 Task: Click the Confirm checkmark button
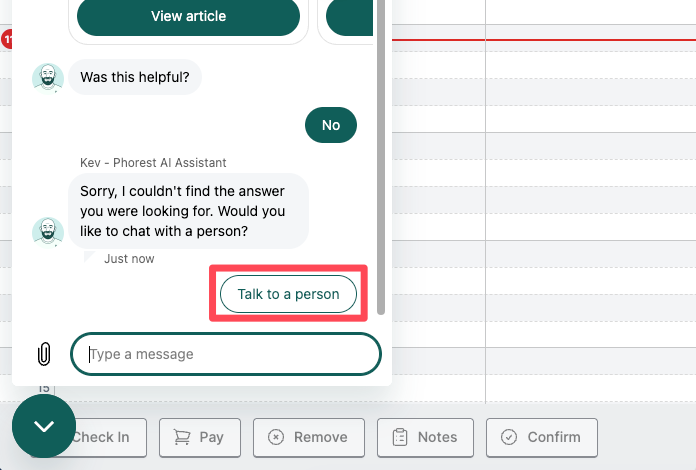[541, 437]
